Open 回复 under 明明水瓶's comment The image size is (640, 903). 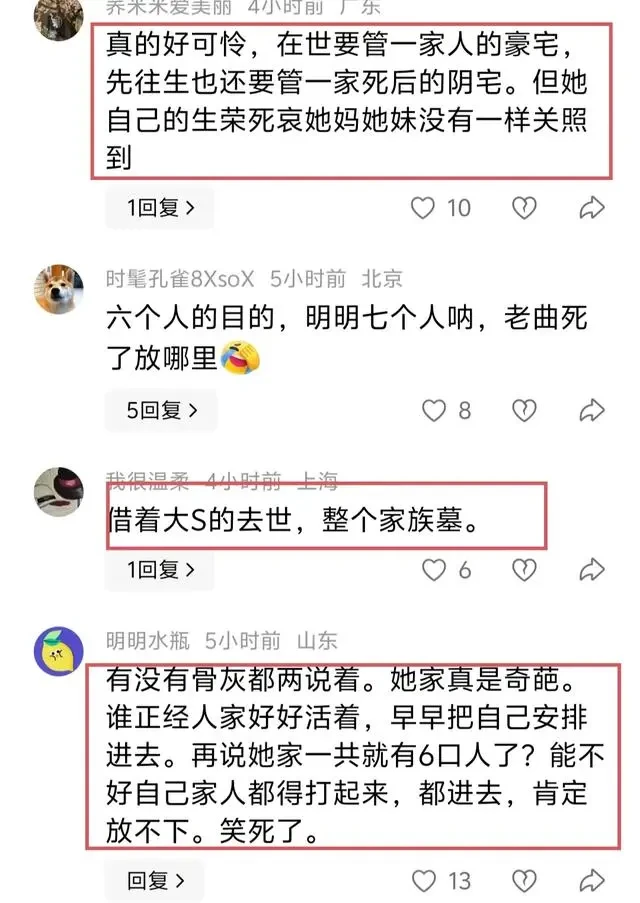154,881
